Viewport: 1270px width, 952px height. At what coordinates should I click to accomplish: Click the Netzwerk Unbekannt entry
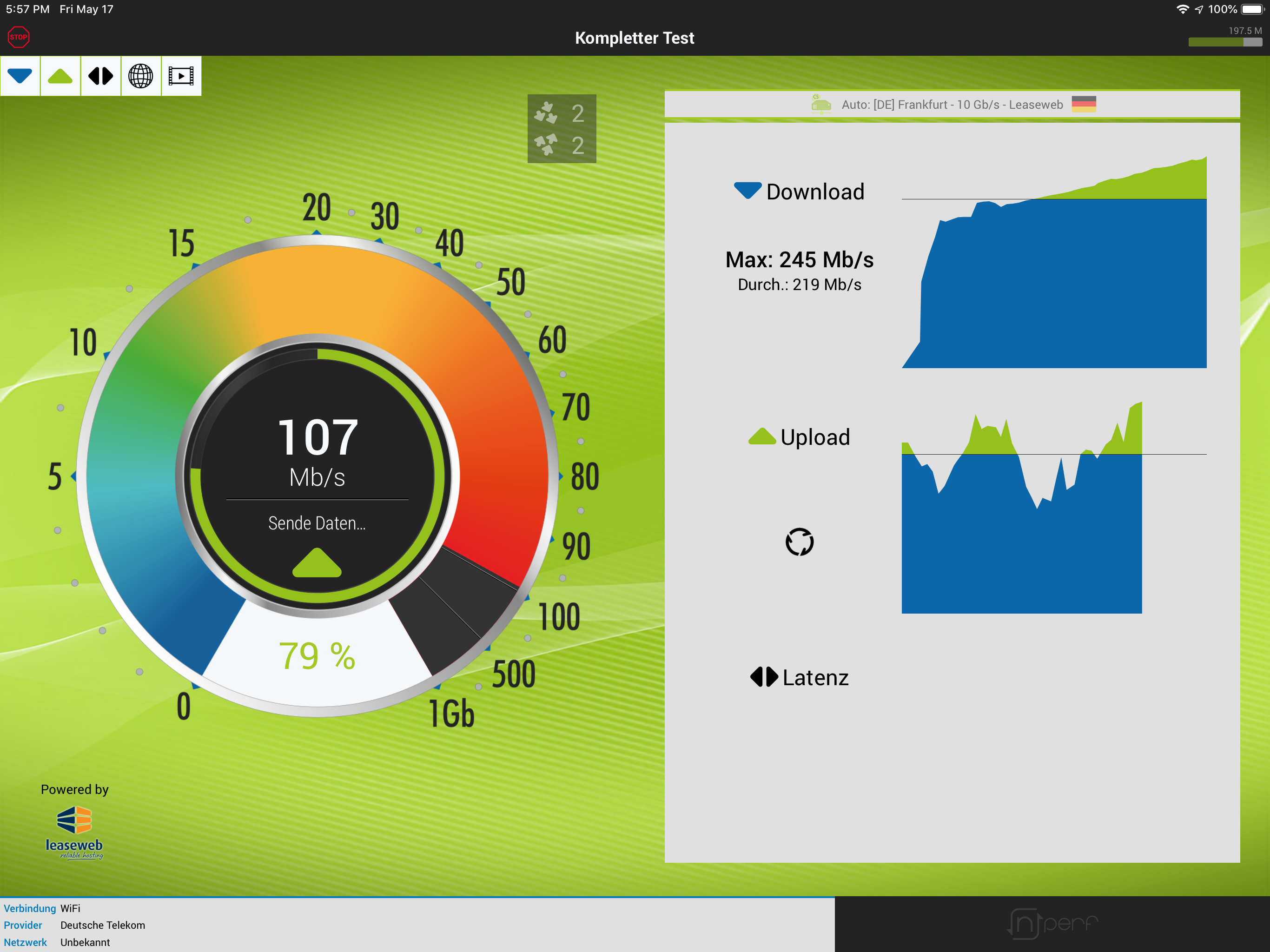[56, 943]
